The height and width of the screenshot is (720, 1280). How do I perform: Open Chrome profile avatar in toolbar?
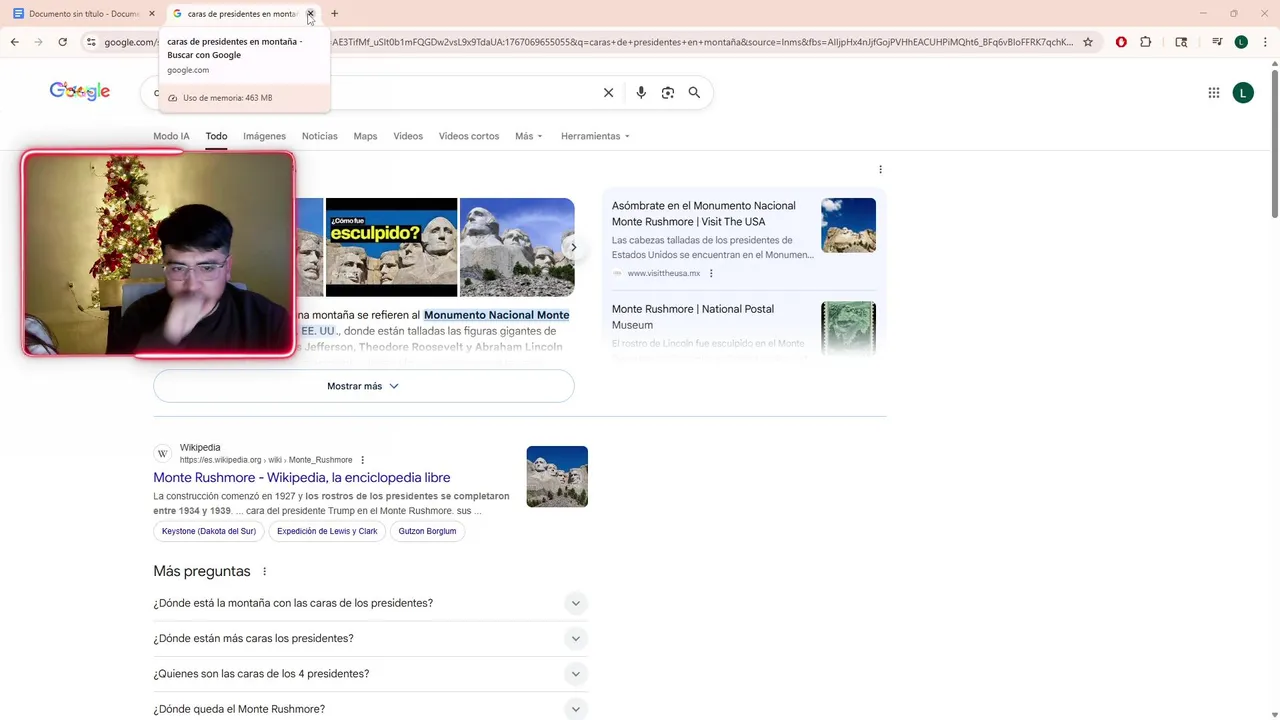[1241, 42]
